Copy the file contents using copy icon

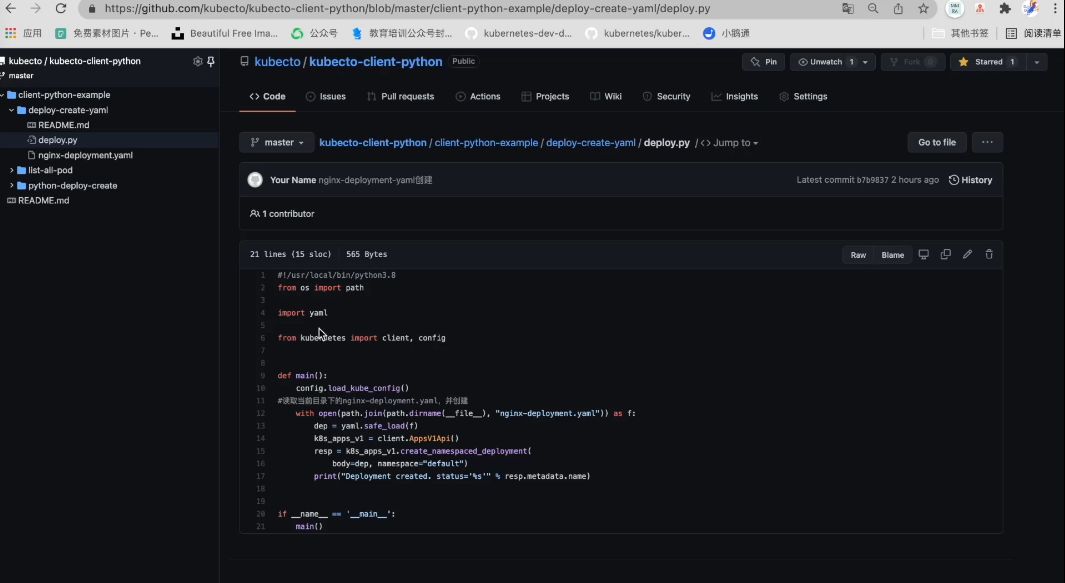point(945,254)
